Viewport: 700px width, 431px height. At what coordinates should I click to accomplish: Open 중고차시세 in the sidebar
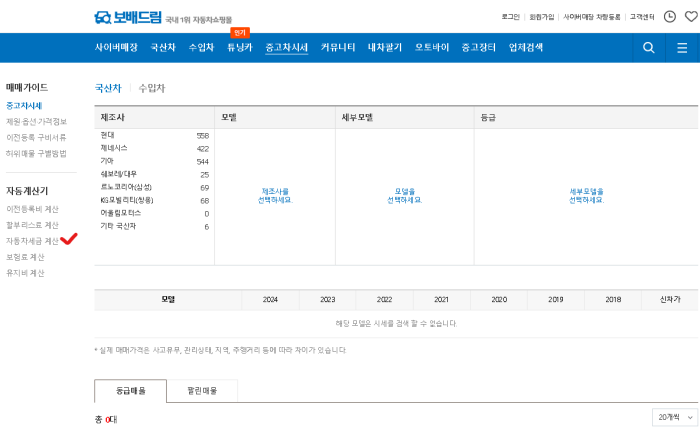[x=24, y=106]
